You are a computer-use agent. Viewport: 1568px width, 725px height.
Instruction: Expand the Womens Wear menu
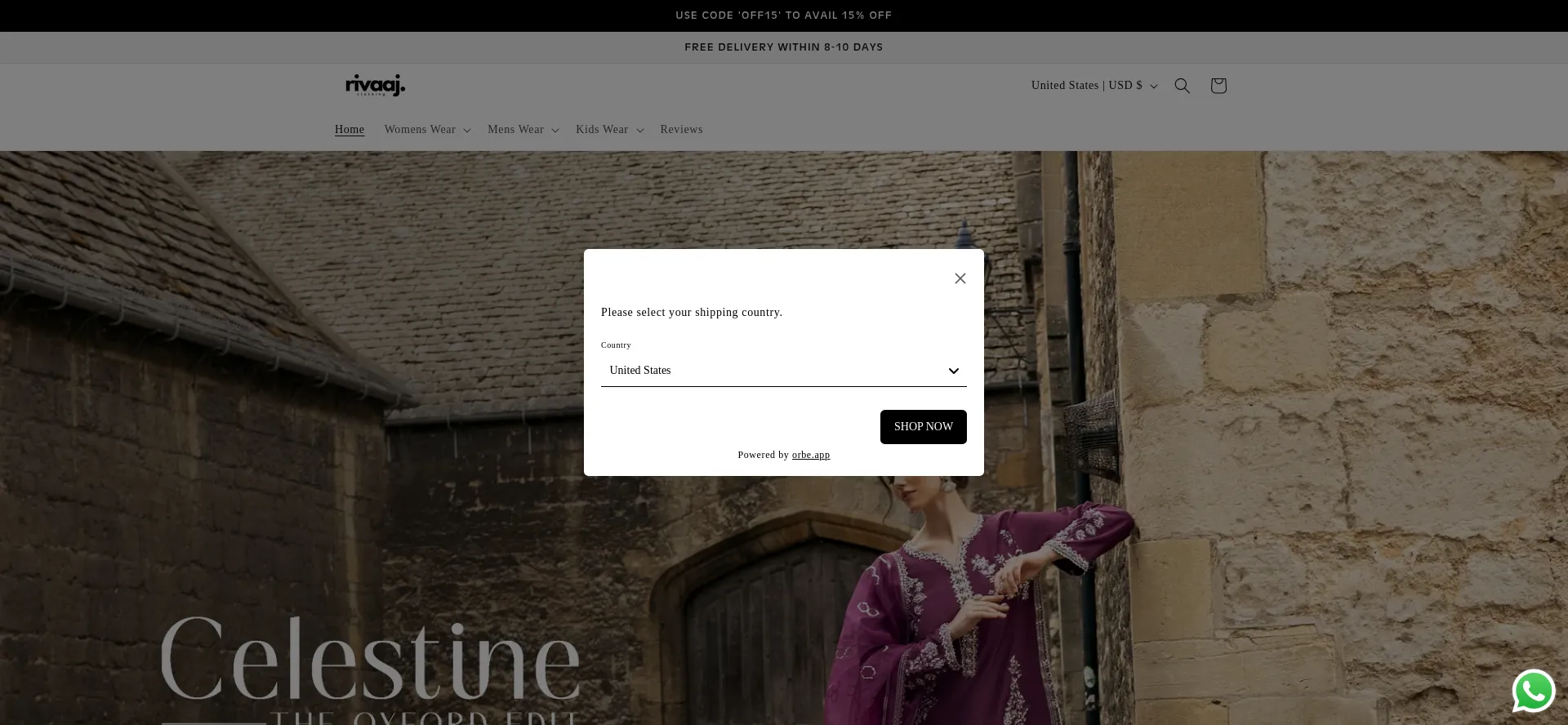click(427, 130)
